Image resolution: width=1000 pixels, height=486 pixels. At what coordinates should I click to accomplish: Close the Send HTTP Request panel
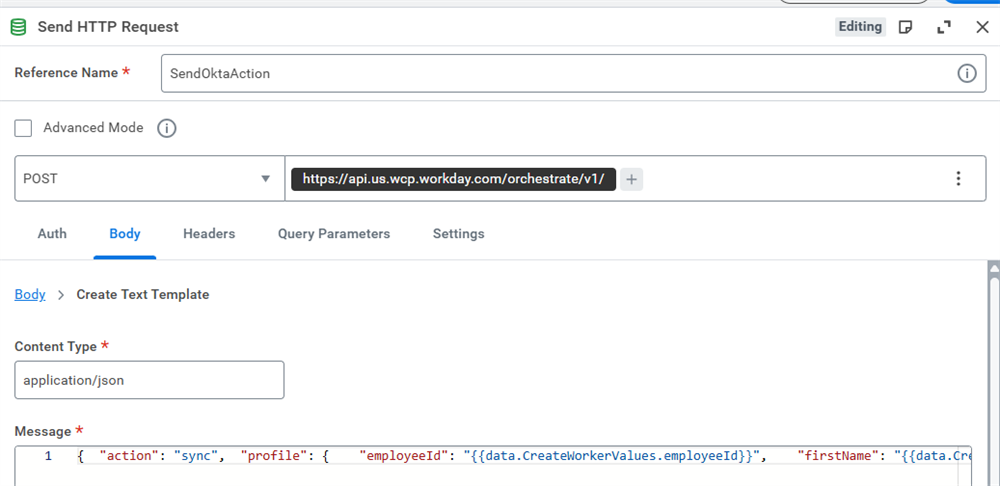tap(982, 27)
